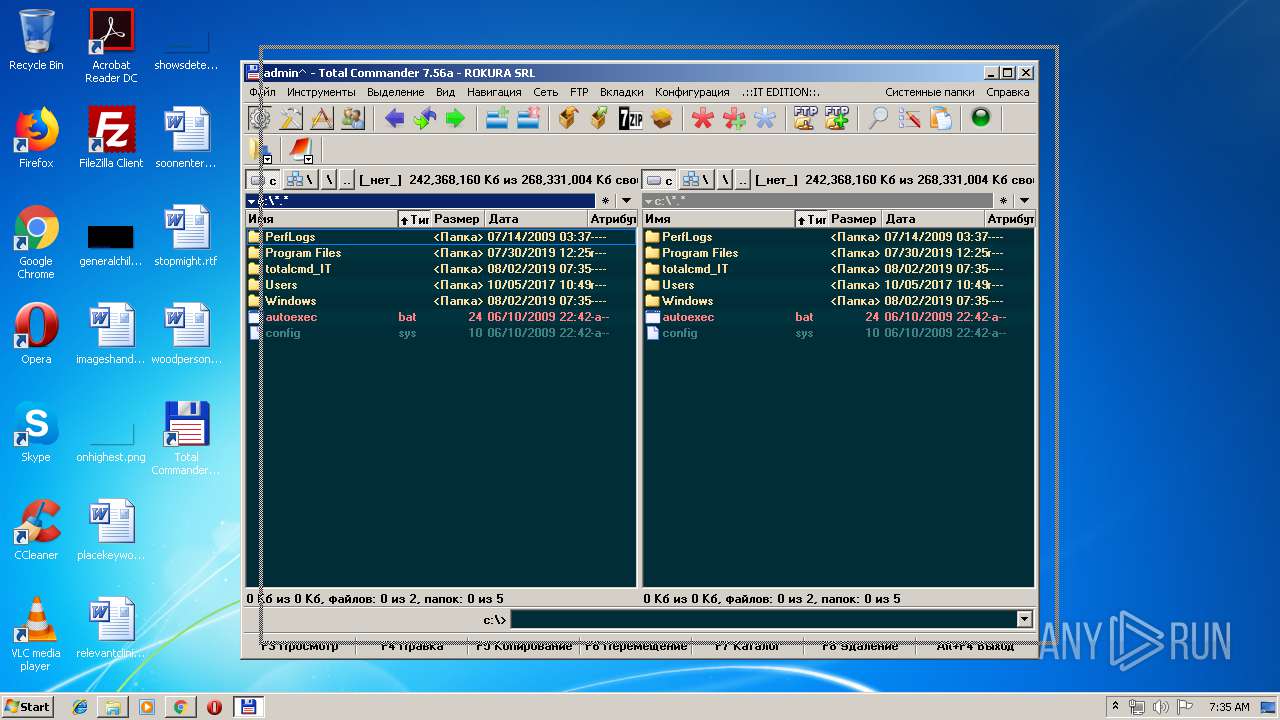Open file search with the magnifier icon
Image resolution: width=1280 pixels, height=720 pixels.
pos(878,118)
